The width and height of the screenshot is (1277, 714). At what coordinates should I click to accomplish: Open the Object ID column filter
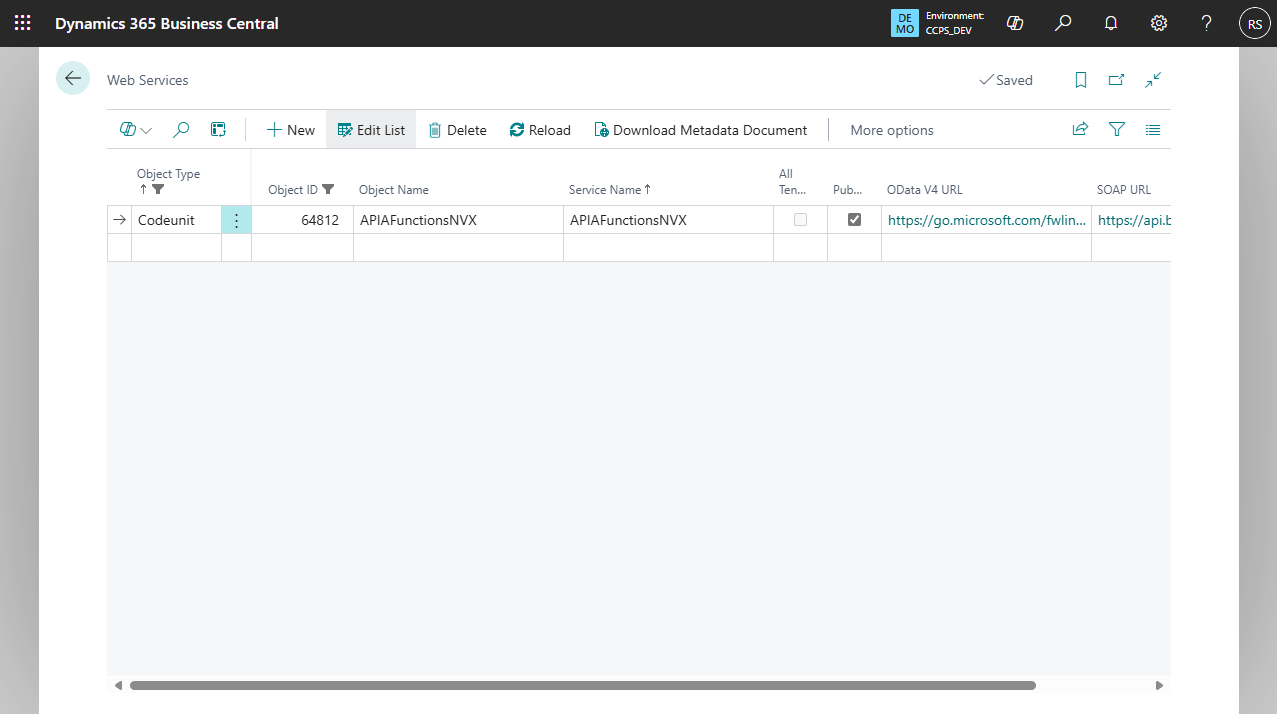328,189
